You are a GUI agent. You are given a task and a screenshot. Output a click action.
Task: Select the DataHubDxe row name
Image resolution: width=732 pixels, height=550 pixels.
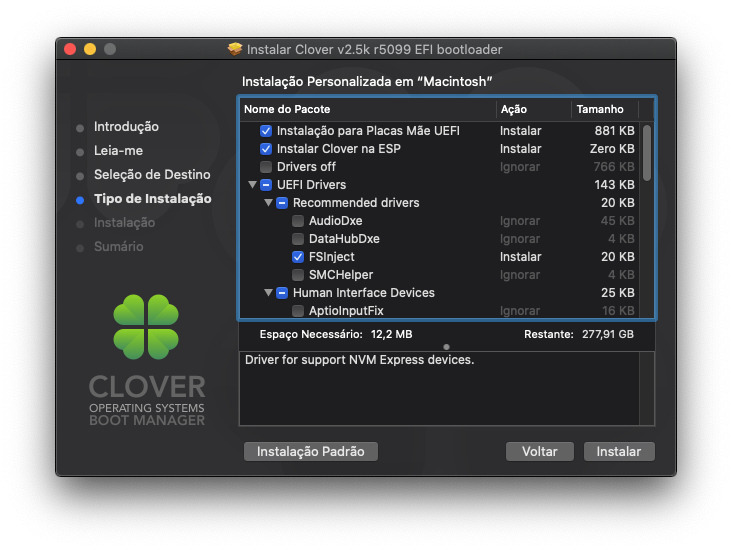pos(344,239)
